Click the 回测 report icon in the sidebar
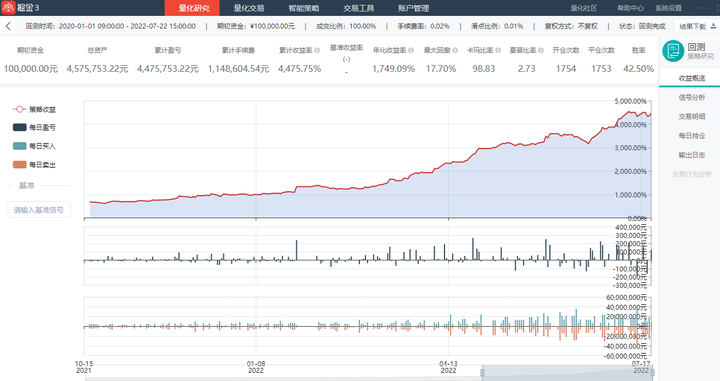 click(673, 51)
